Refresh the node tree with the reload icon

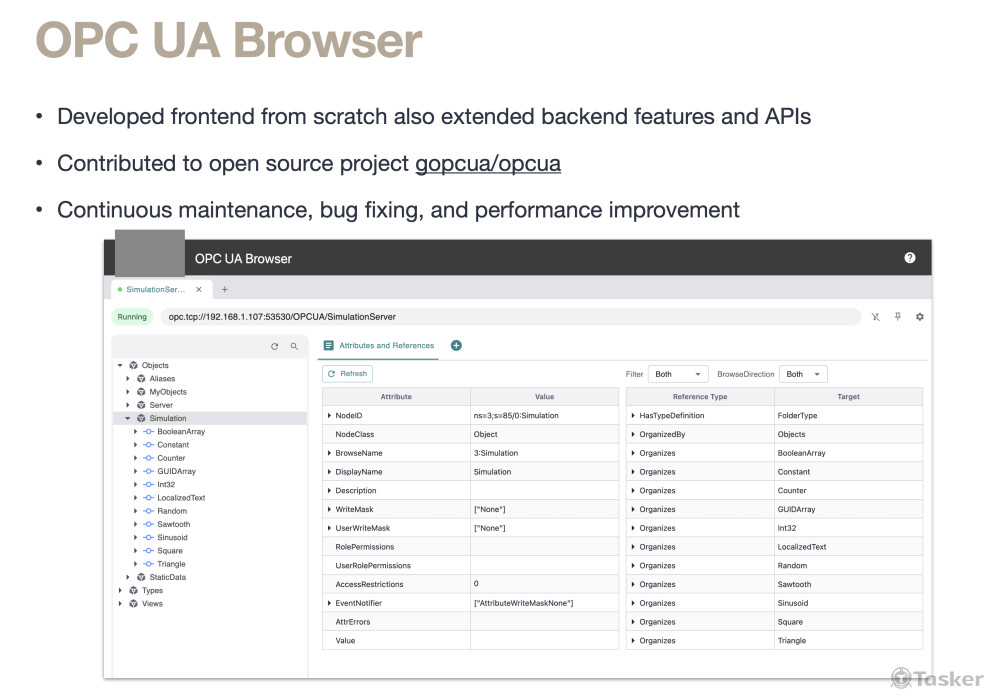point(275,346)
